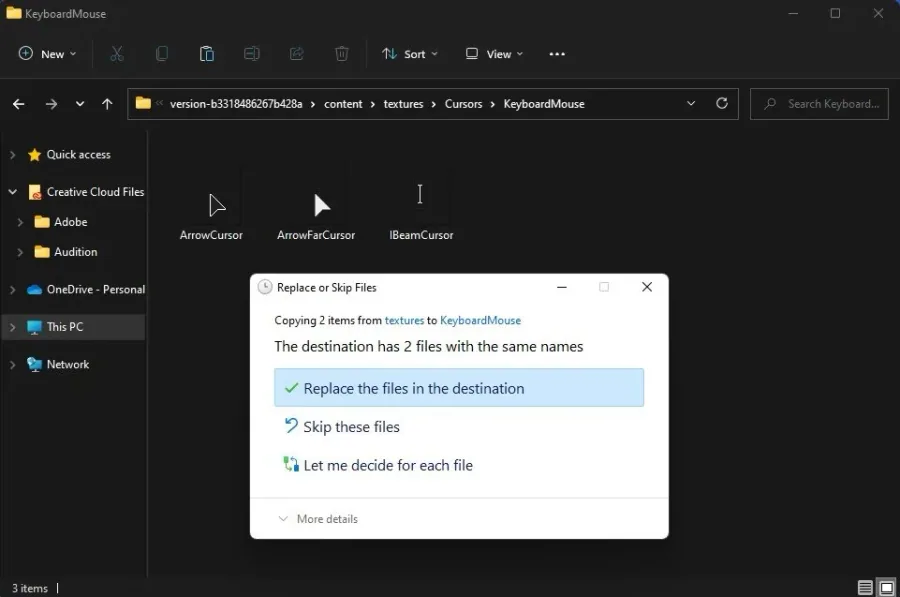This screenshot has width=900, height=597.
Task: Expand More details in the dialog
Action: (318, 519)
